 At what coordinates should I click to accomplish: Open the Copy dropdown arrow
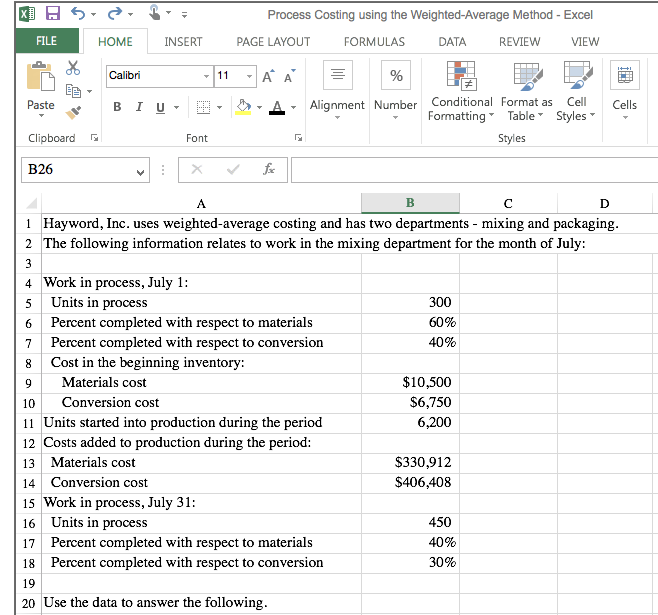(89, 91)
